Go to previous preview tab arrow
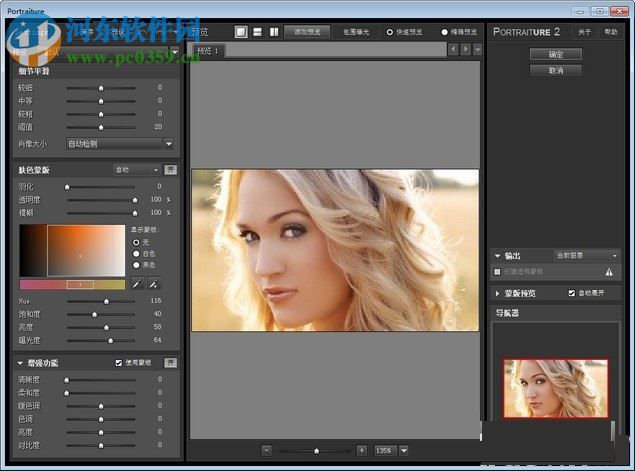 point(453,49)
